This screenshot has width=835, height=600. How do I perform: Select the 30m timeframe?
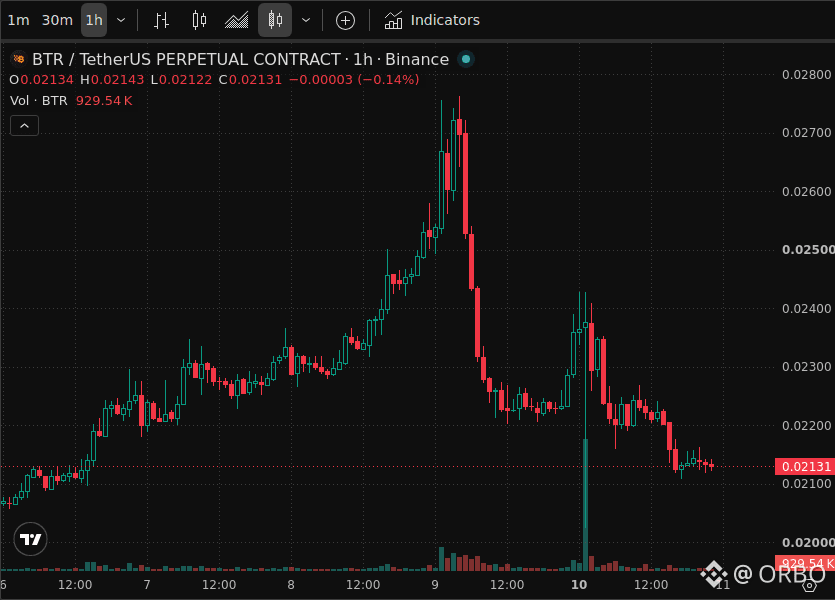[x=57, y=20]
